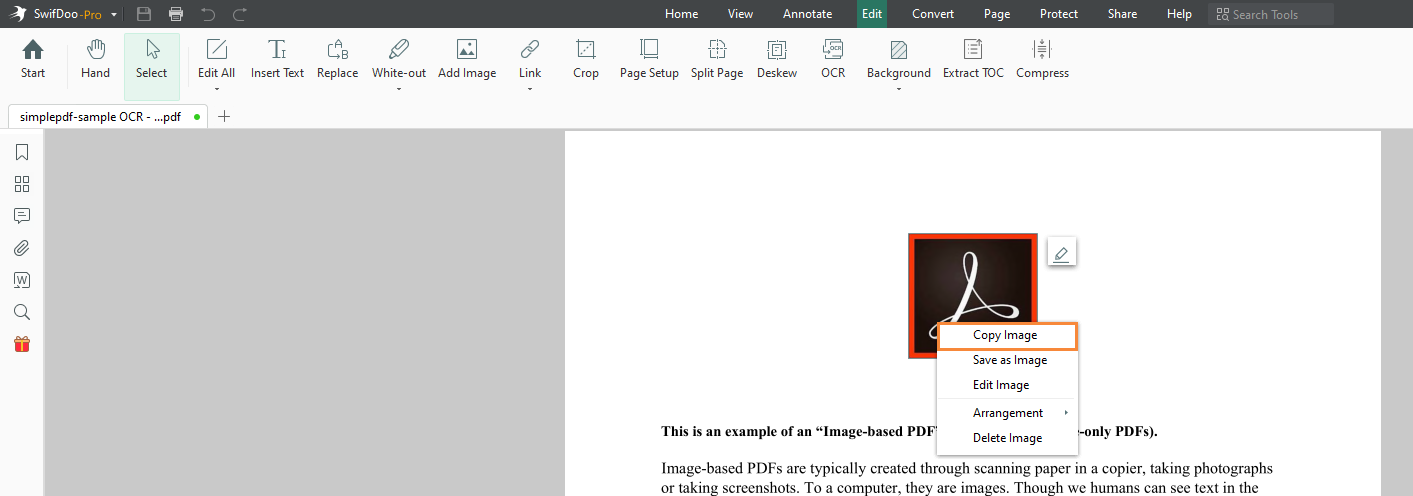Select the Edit ribbon tab
1413x496 pixels.
(x=872, y=14)
